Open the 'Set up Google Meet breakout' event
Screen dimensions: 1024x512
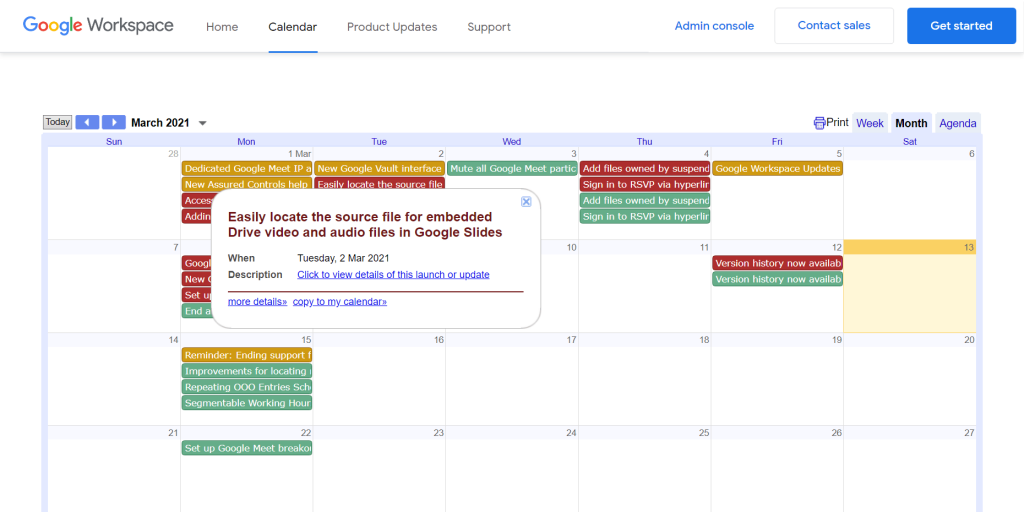tap(247, 448)
